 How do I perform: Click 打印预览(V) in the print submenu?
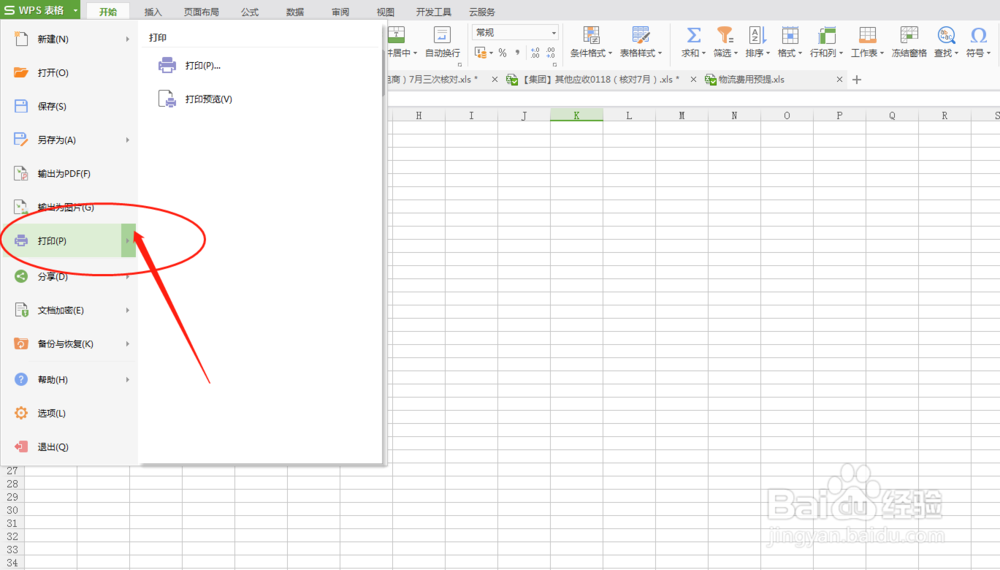(x=195, y=99)
